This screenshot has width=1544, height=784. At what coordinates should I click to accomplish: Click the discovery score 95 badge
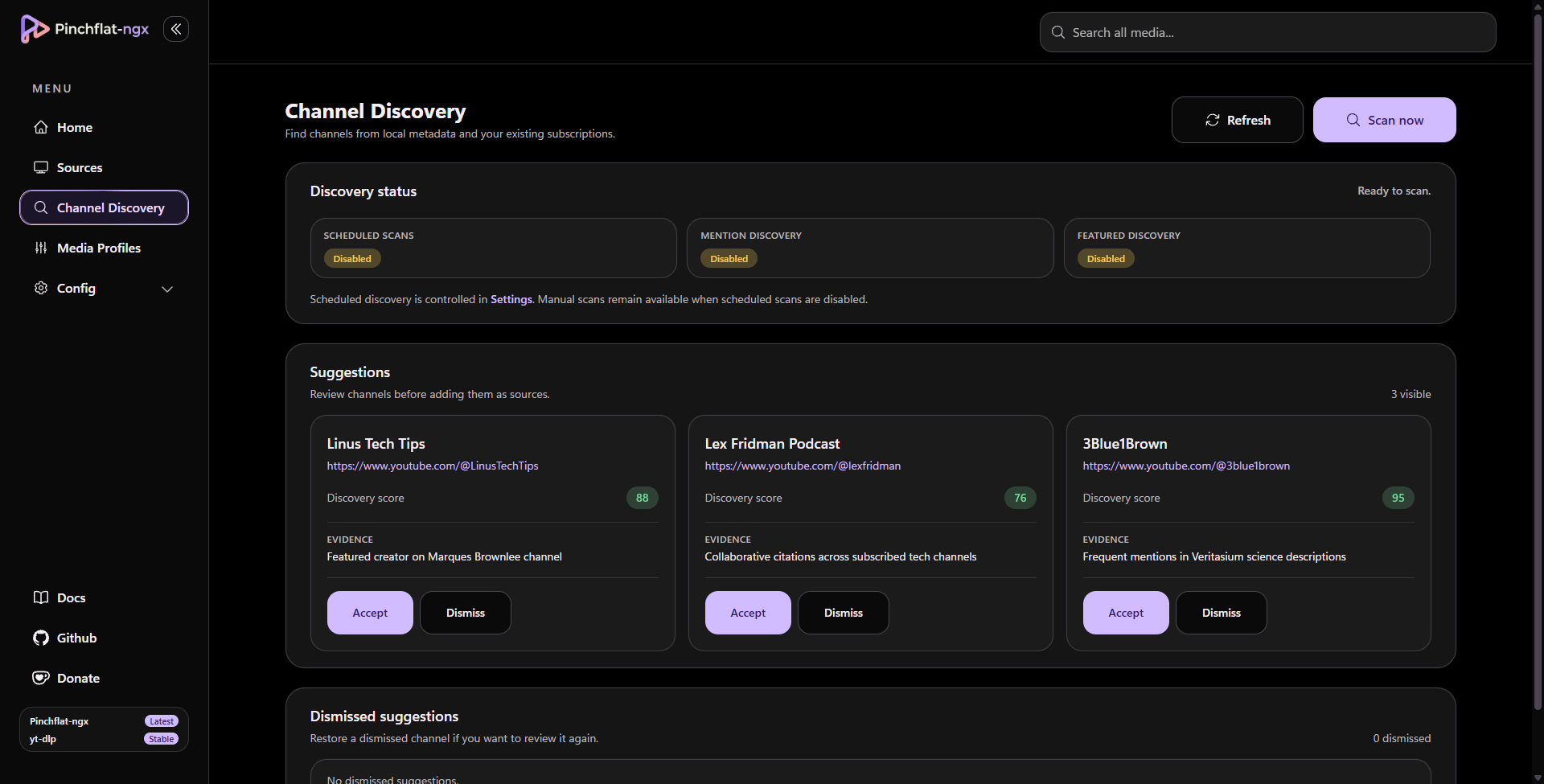(x=1398, y=498)
